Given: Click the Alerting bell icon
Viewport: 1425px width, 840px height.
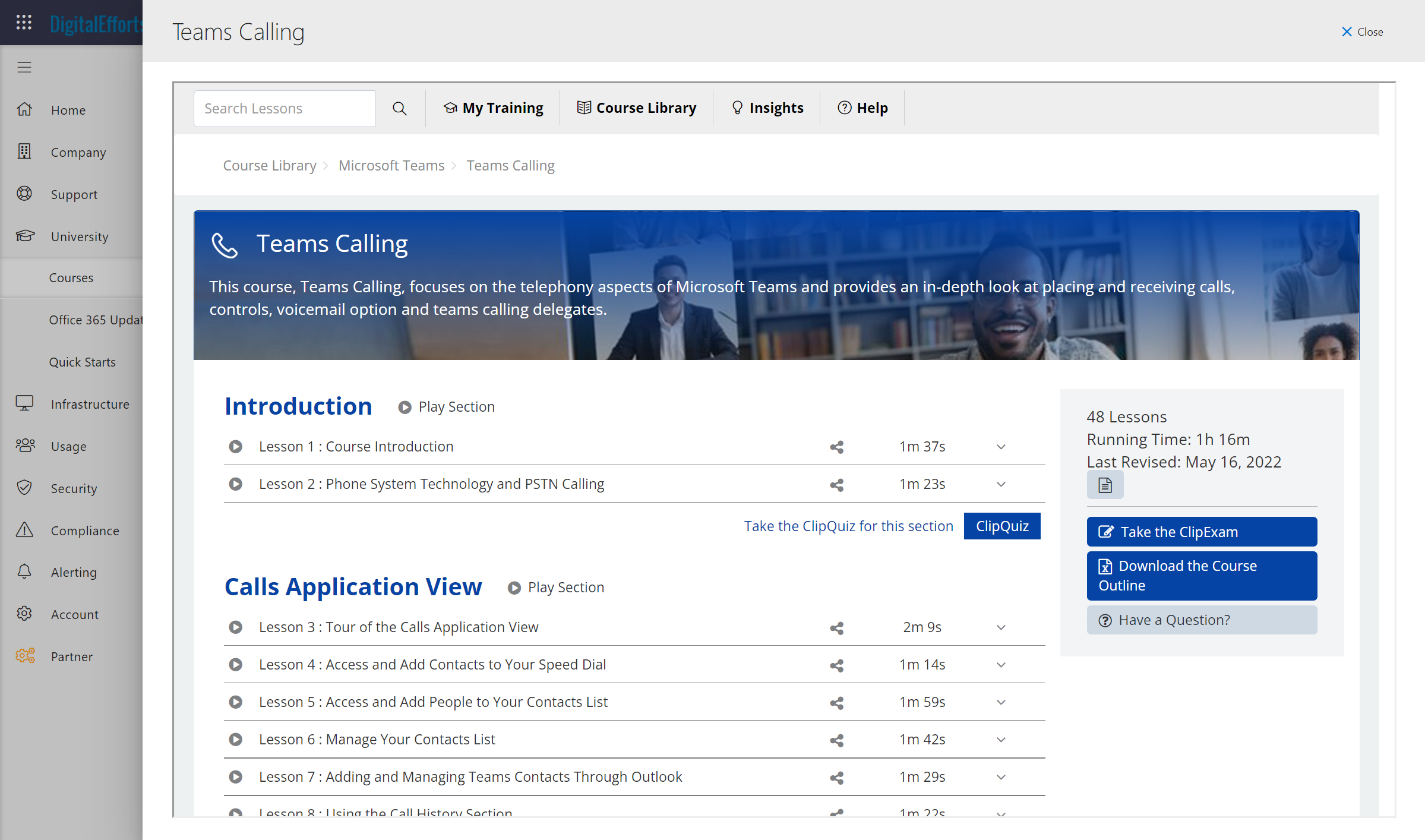Looking at the screenshot, I should (x=24, y=571).
